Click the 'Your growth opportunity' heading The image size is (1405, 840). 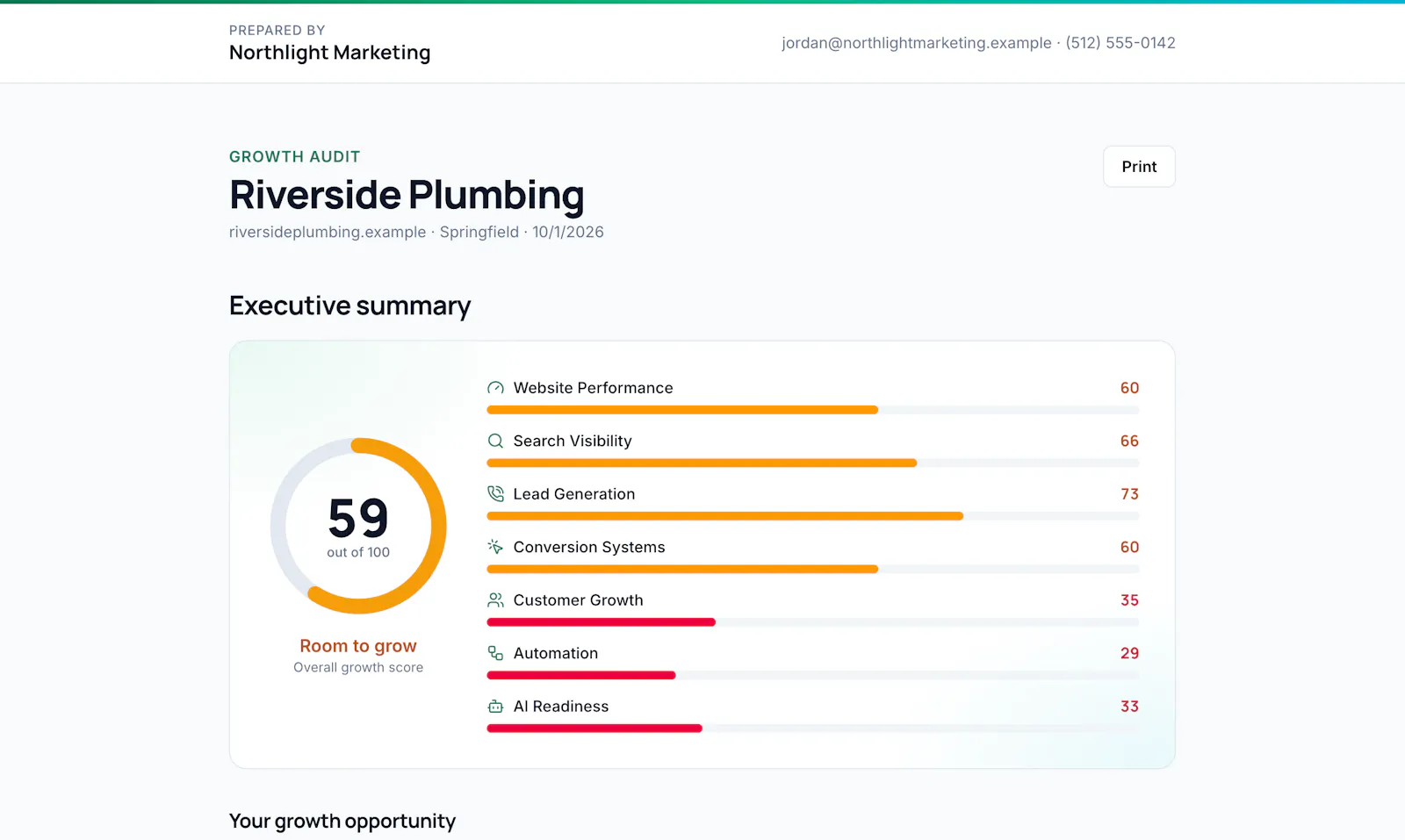click(x=342, y=822)
